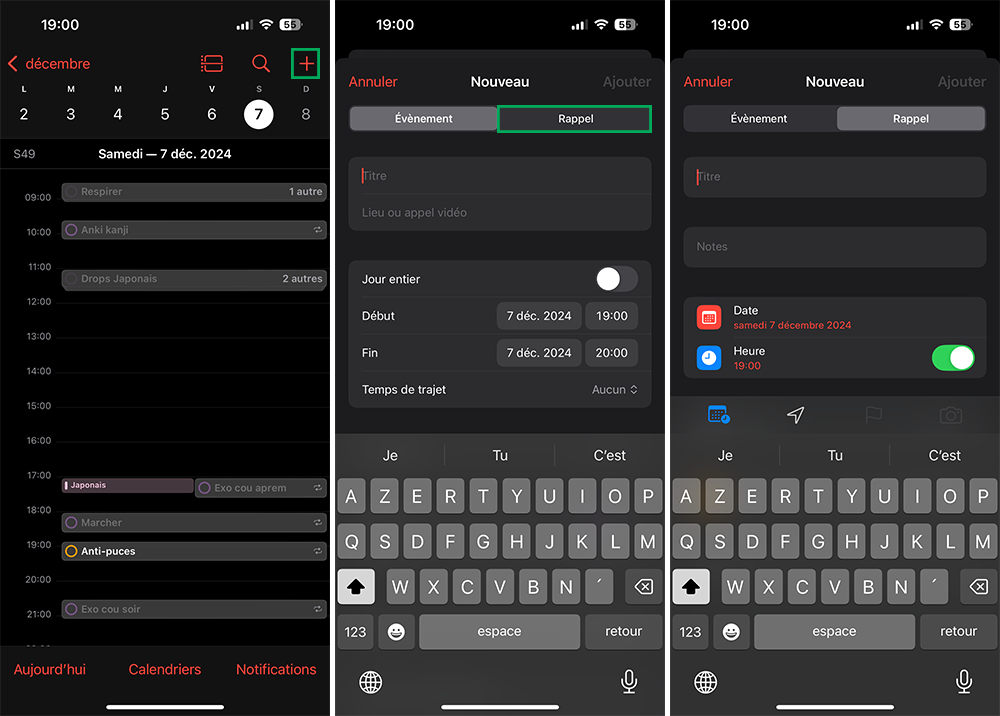Open search with the magnifier icon

pyautogui.click(x=261, y=64)
